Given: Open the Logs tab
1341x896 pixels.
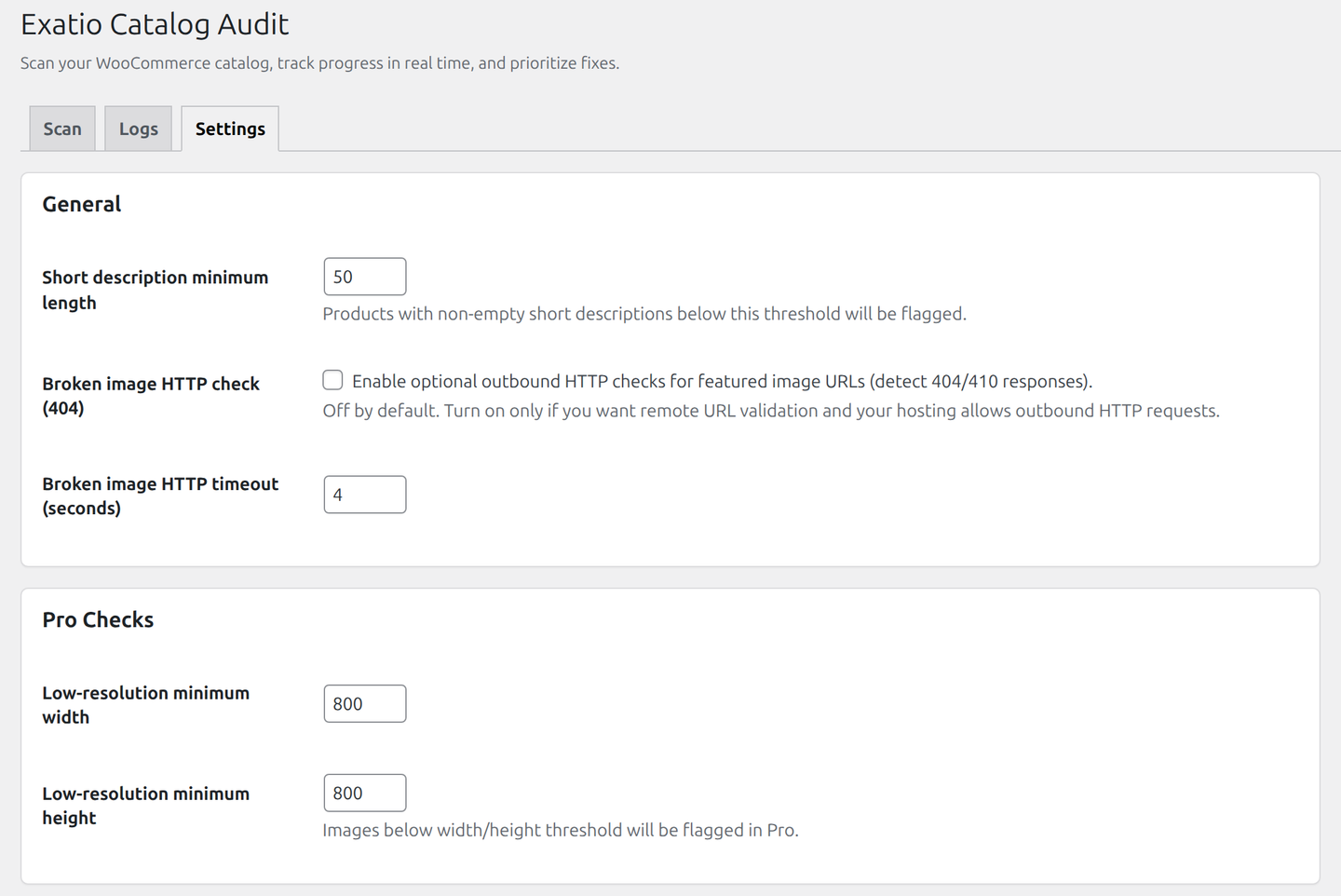Looking at the screenshot, I should [x=138, y=129].
